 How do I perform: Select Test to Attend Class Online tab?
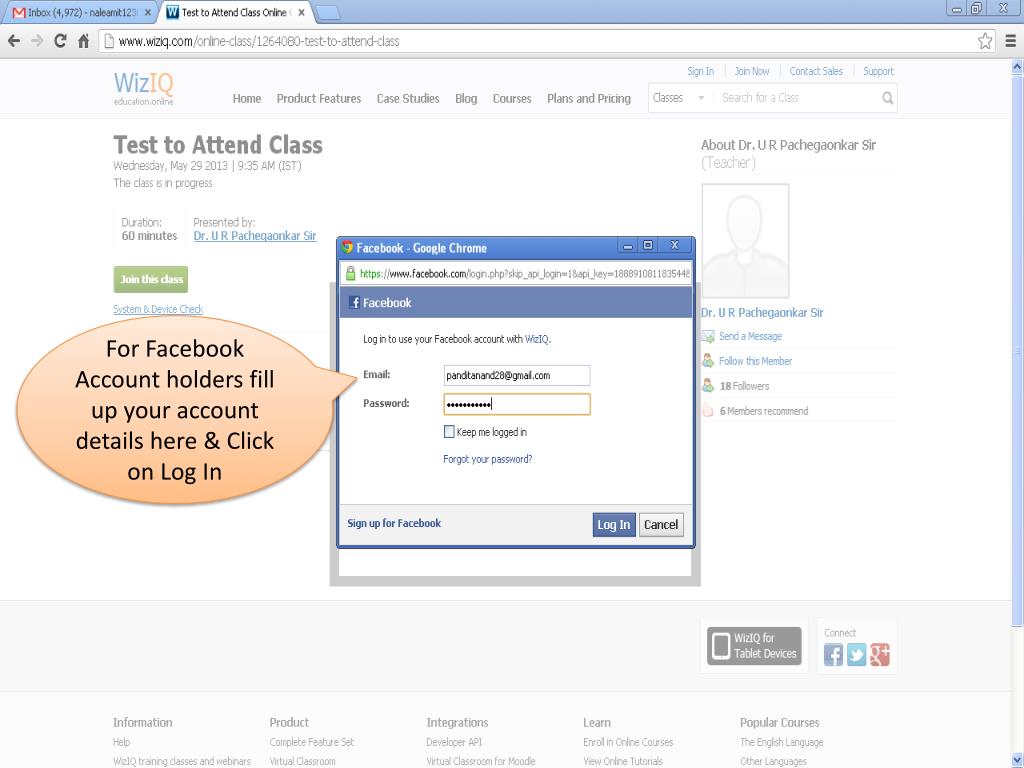(235, 12)
